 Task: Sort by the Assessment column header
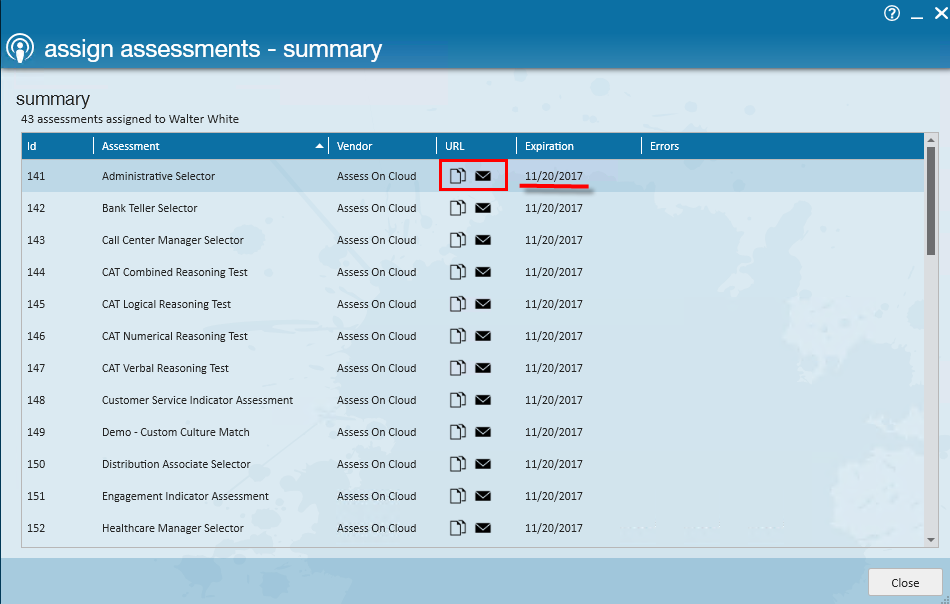click(211, 146)
